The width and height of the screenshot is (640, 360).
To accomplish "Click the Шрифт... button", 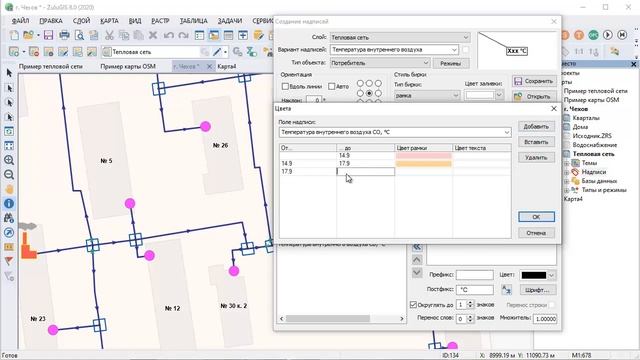I will tap(538, 290).
